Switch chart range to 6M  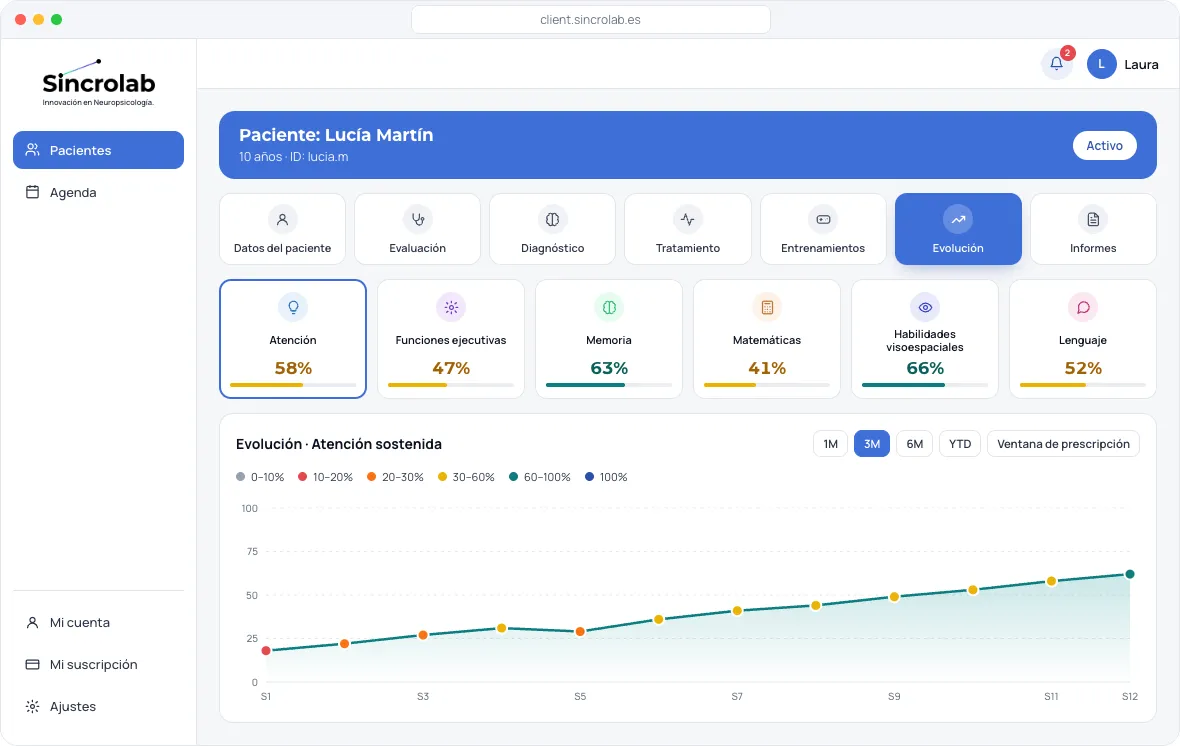click(x=914, y=444)
